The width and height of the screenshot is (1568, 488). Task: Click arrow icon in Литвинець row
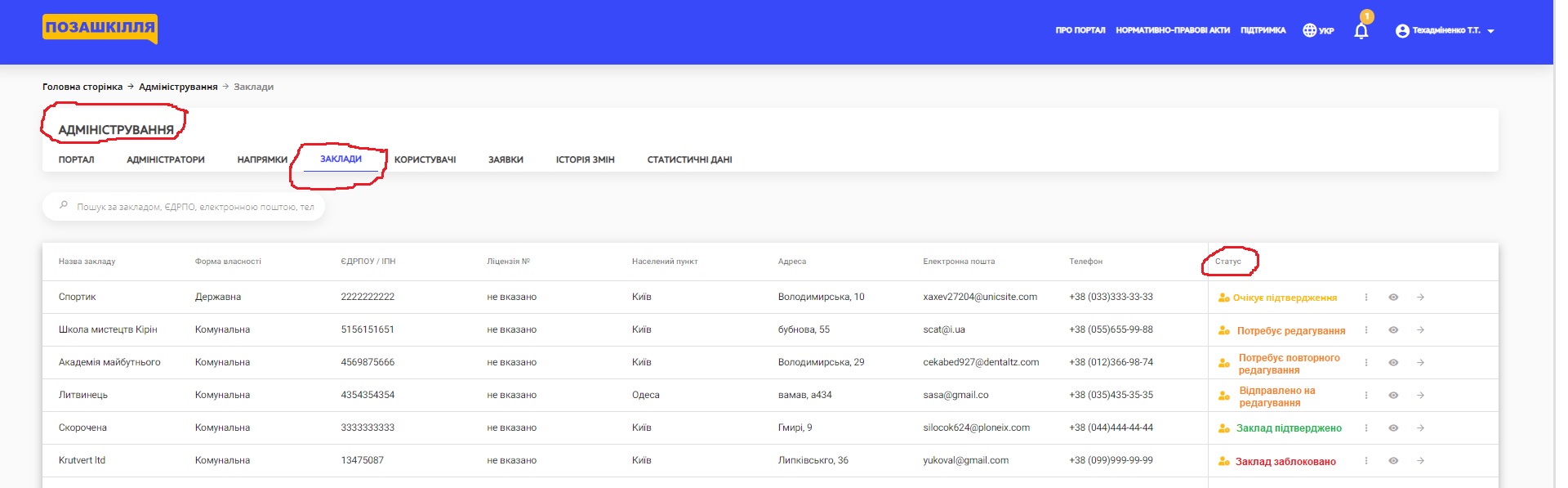pyautogui.click(x=1421, y=396)
